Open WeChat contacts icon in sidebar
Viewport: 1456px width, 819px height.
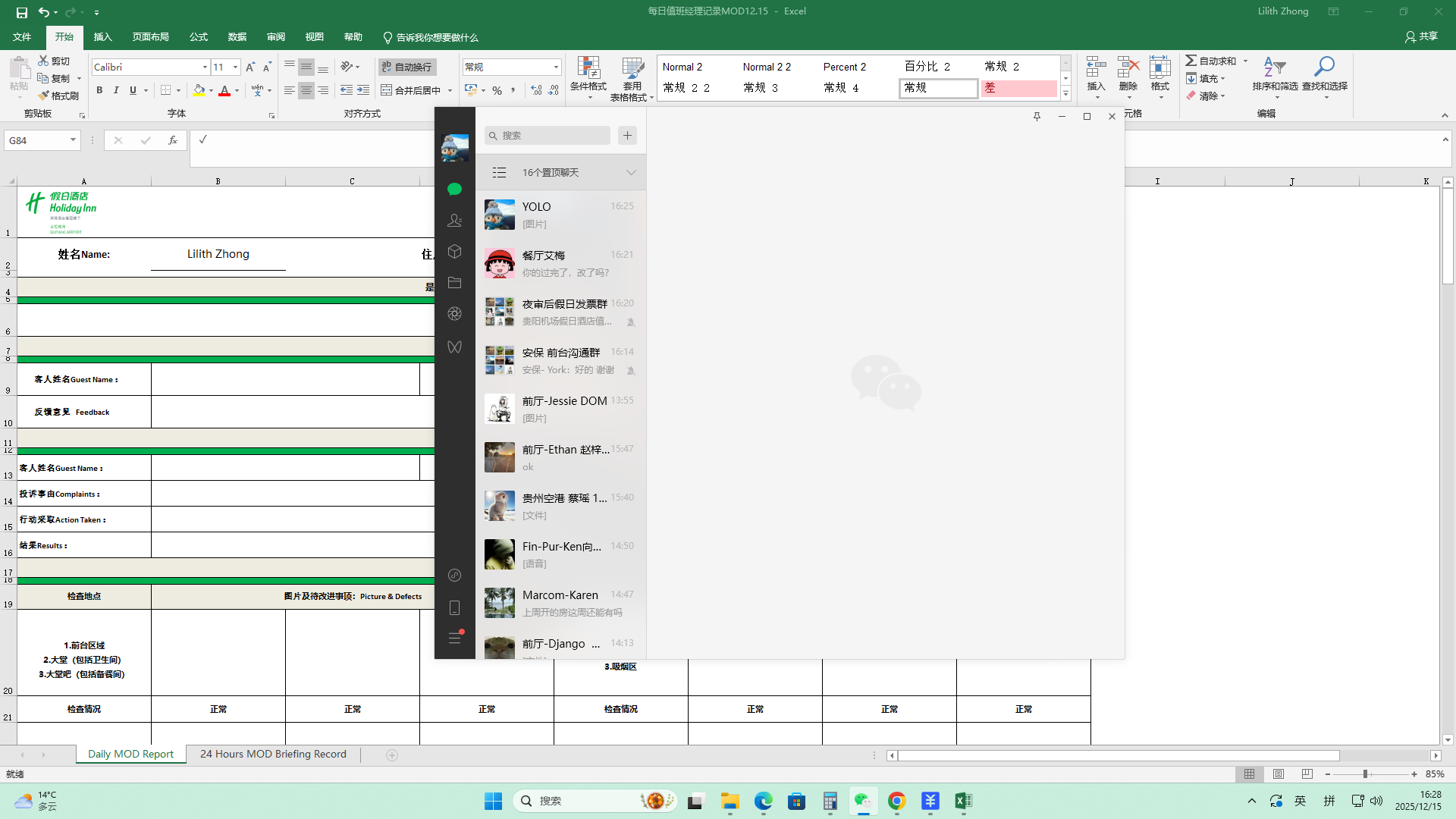point(454,220)
